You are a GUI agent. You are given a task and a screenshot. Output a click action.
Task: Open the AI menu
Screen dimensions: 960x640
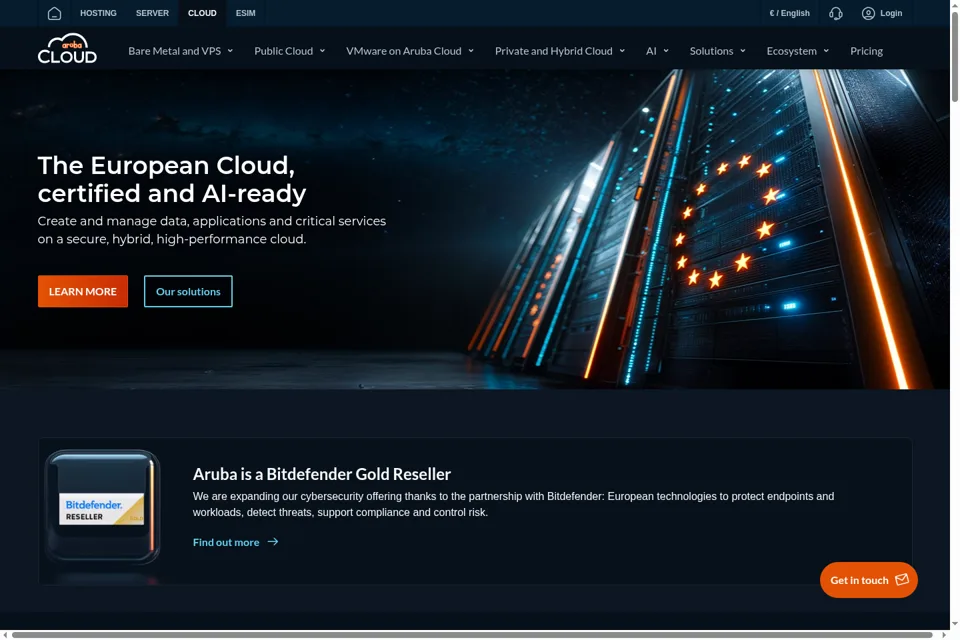(x=651, y=51)
